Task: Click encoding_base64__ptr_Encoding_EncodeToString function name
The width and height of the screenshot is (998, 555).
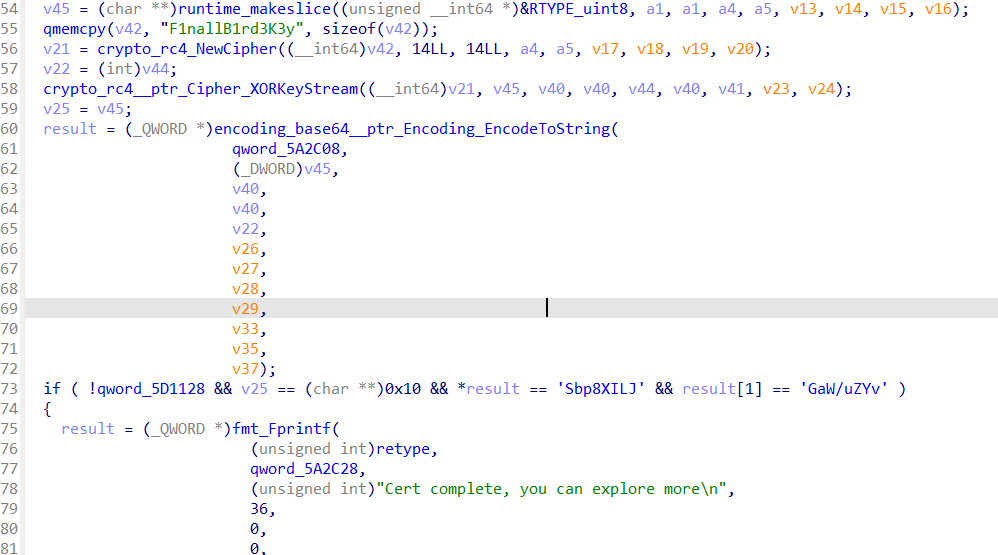Action: pyautogui.click(x=414, y=129)
